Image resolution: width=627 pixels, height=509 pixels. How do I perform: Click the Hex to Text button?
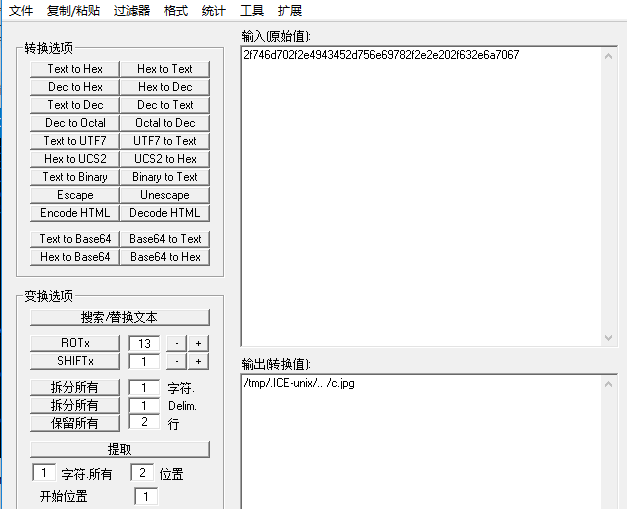[x=165, y=69]
